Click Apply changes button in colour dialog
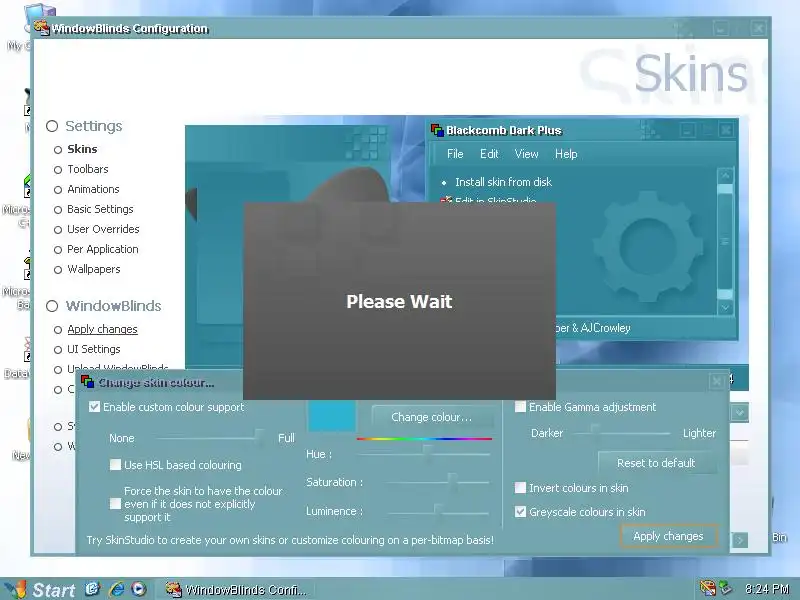This screenshot has height=600, width=800. [668, 536]
